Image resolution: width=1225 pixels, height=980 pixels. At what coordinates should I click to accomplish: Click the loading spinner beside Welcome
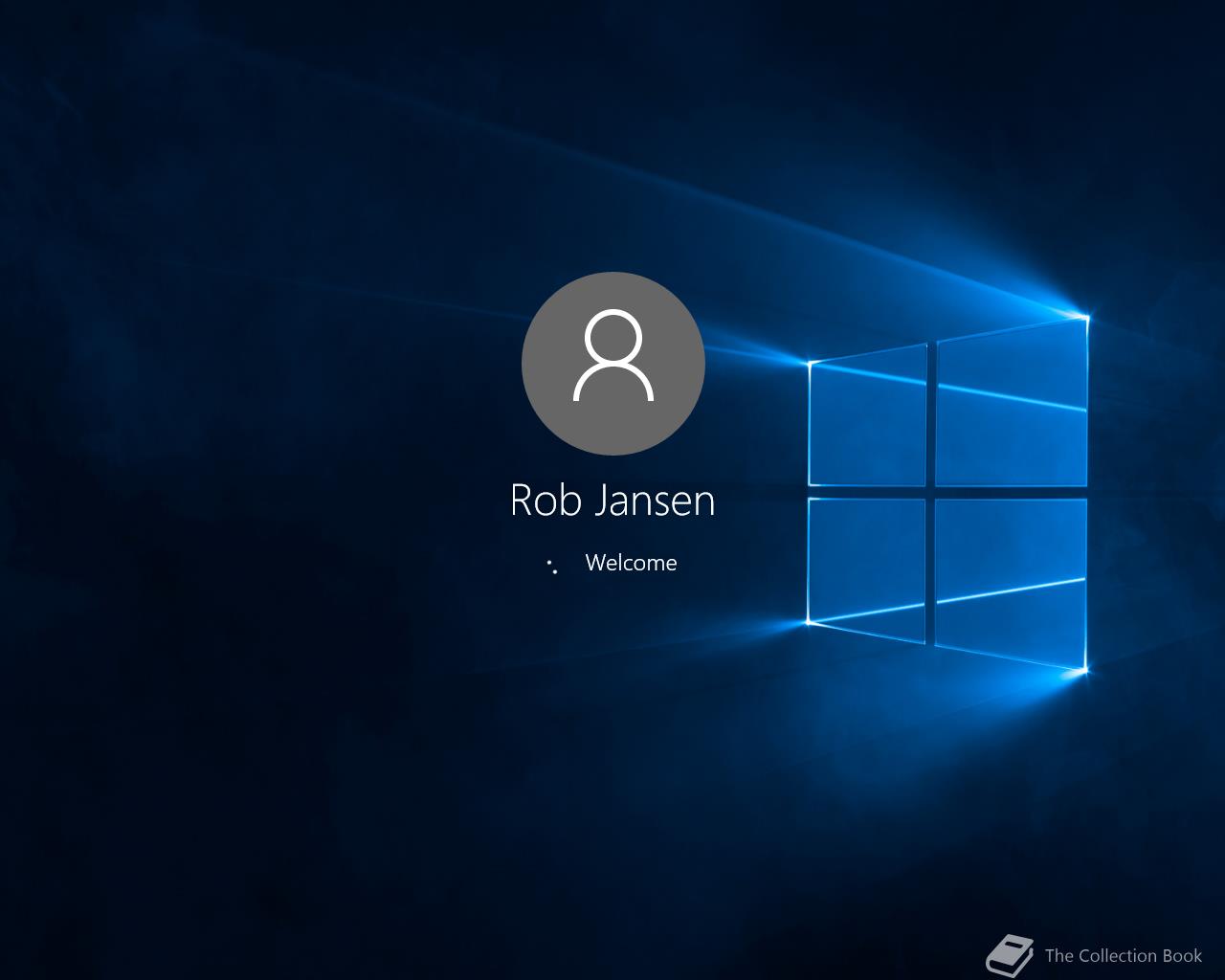(x=552, y=566)
